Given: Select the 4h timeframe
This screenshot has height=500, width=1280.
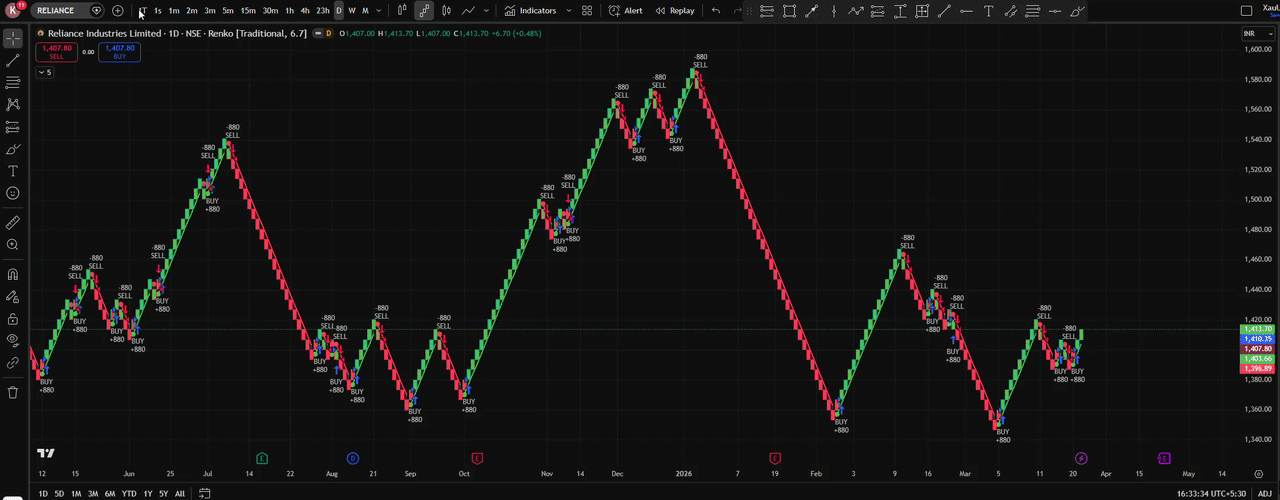Looking at the screenshot, I should pyautogui.click(x=305, y=11).
